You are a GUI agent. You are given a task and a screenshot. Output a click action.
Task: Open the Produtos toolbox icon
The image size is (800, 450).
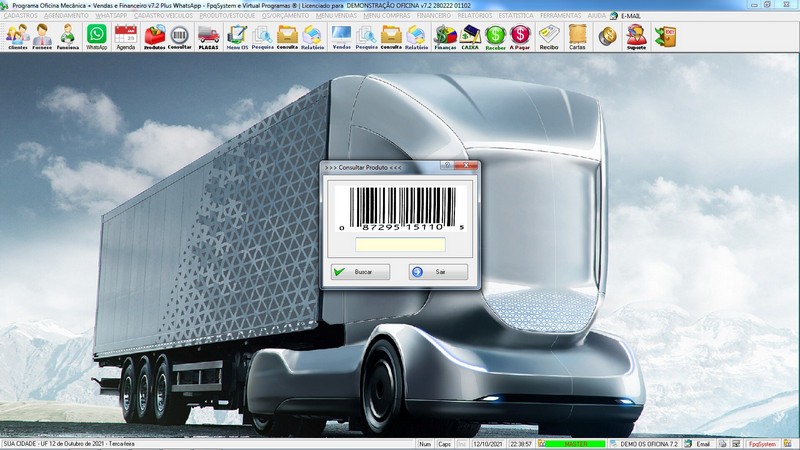(155, 37)
